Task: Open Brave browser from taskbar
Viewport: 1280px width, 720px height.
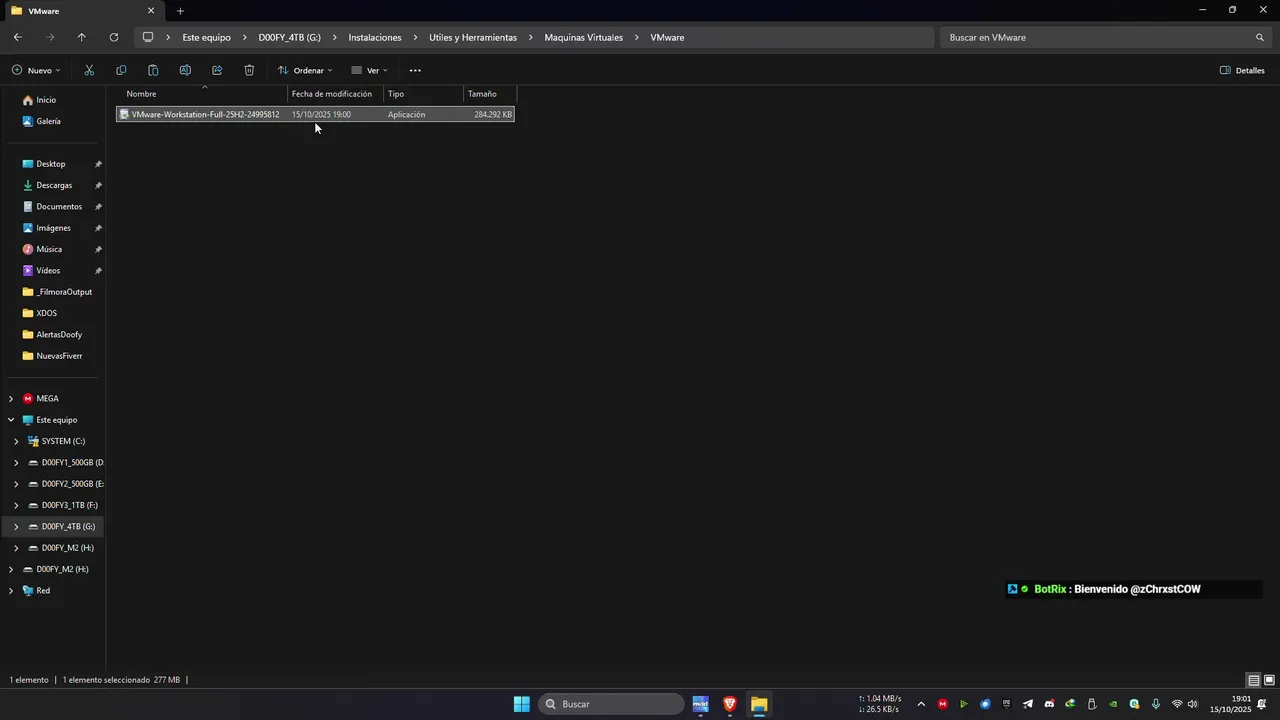Action: click(x=730, y=704)
